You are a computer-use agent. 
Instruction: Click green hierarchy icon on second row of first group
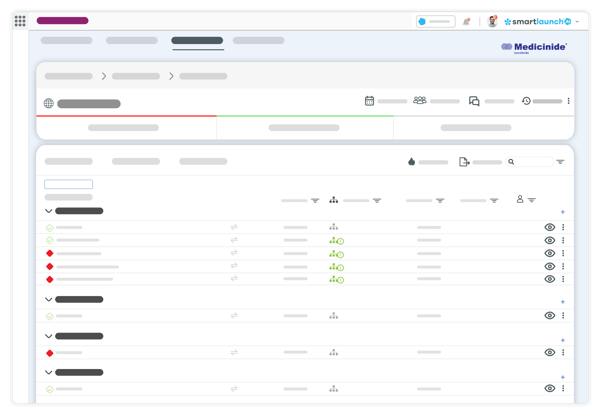[336, 241]
